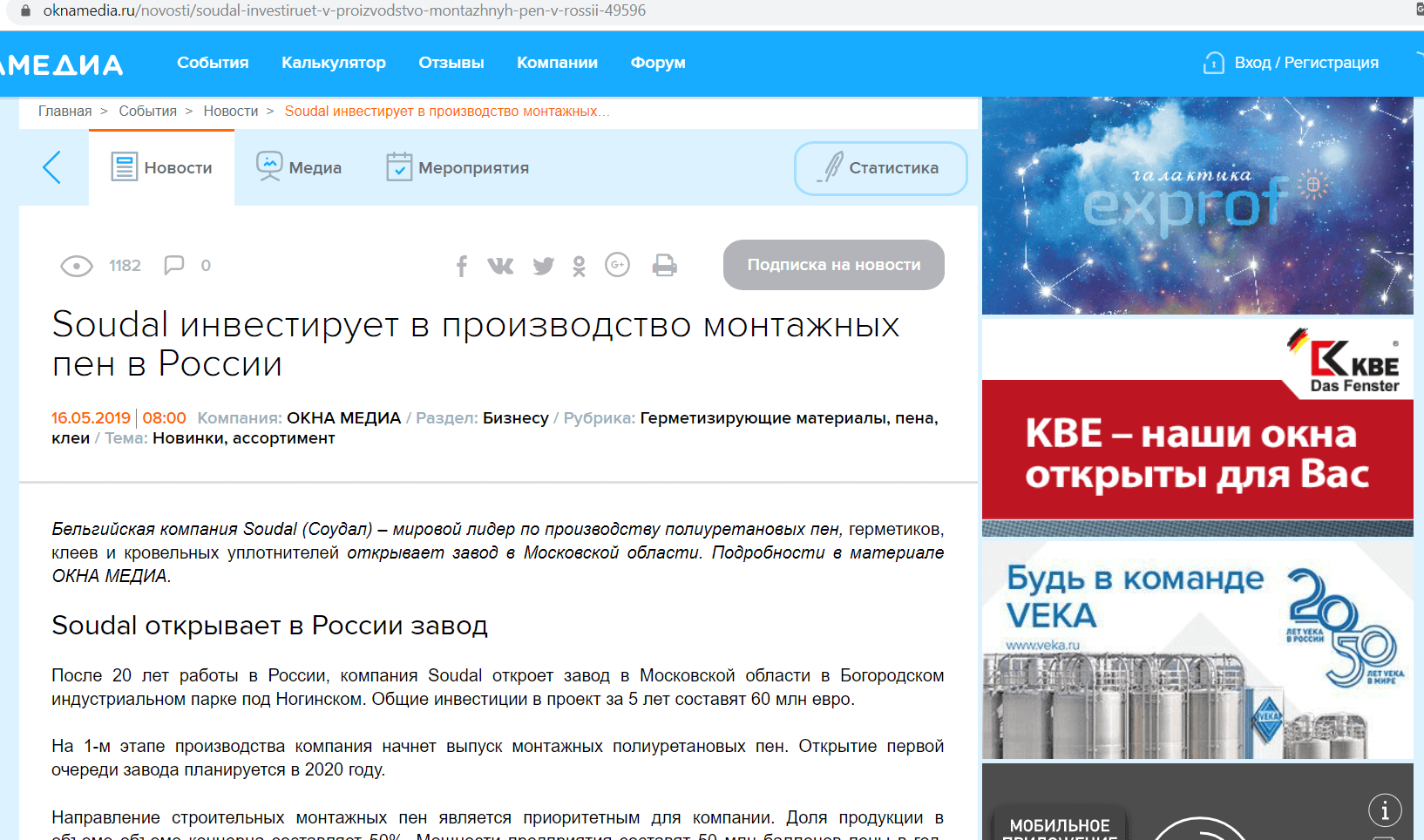Open the KBE Das Fenster banner
This screenshot has height=840, width=1424.
[x=1197, y=428]
